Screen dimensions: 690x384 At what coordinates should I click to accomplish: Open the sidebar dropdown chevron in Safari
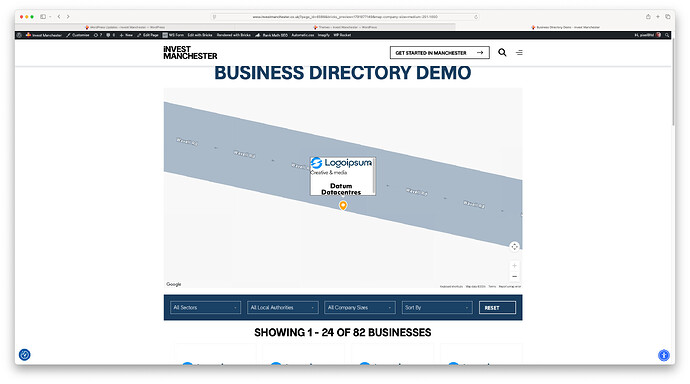point(50,17)
